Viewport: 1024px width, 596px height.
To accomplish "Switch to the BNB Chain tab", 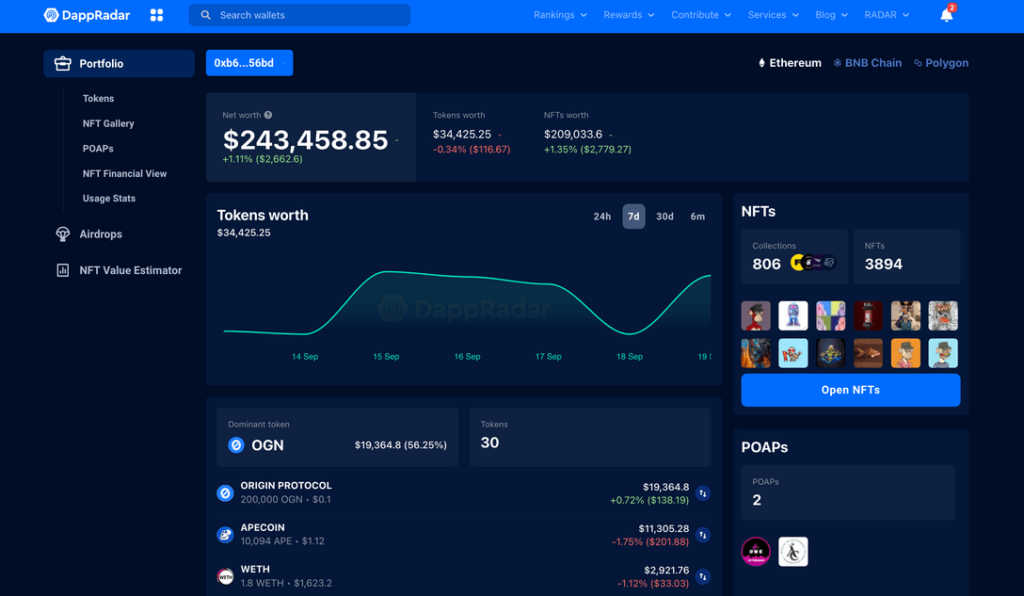I will tap(867, 63).
